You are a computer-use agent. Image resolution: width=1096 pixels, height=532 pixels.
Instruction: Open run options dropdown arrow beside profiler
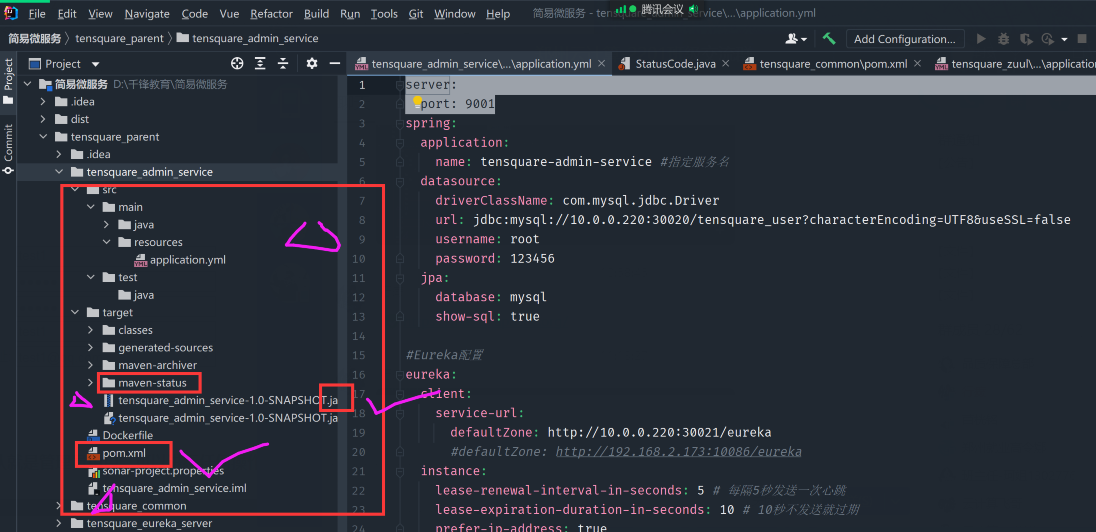pyautogui.click(x=1065, y=39)
